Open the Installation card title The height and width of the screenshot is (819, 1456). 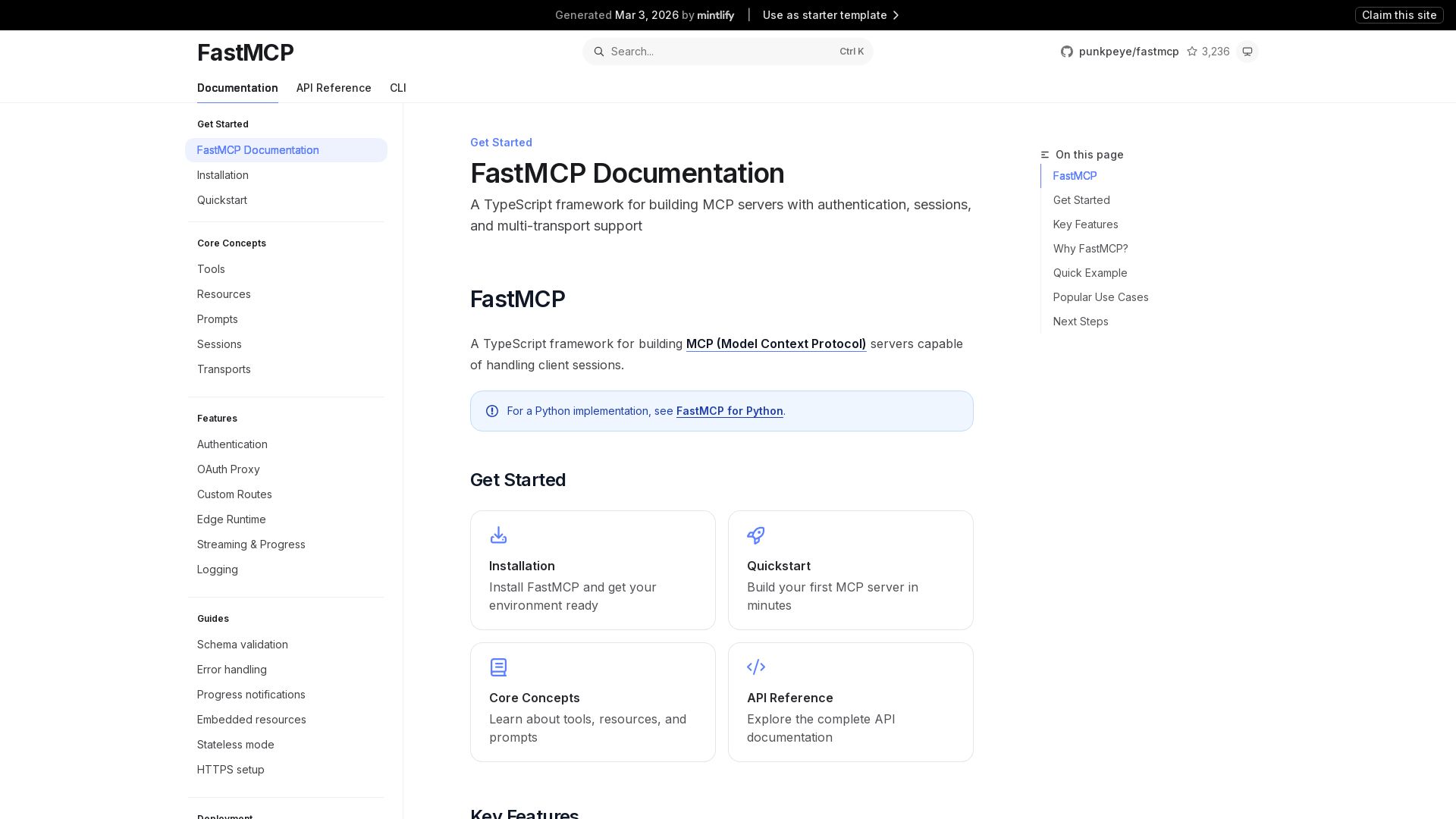[522, 566]
